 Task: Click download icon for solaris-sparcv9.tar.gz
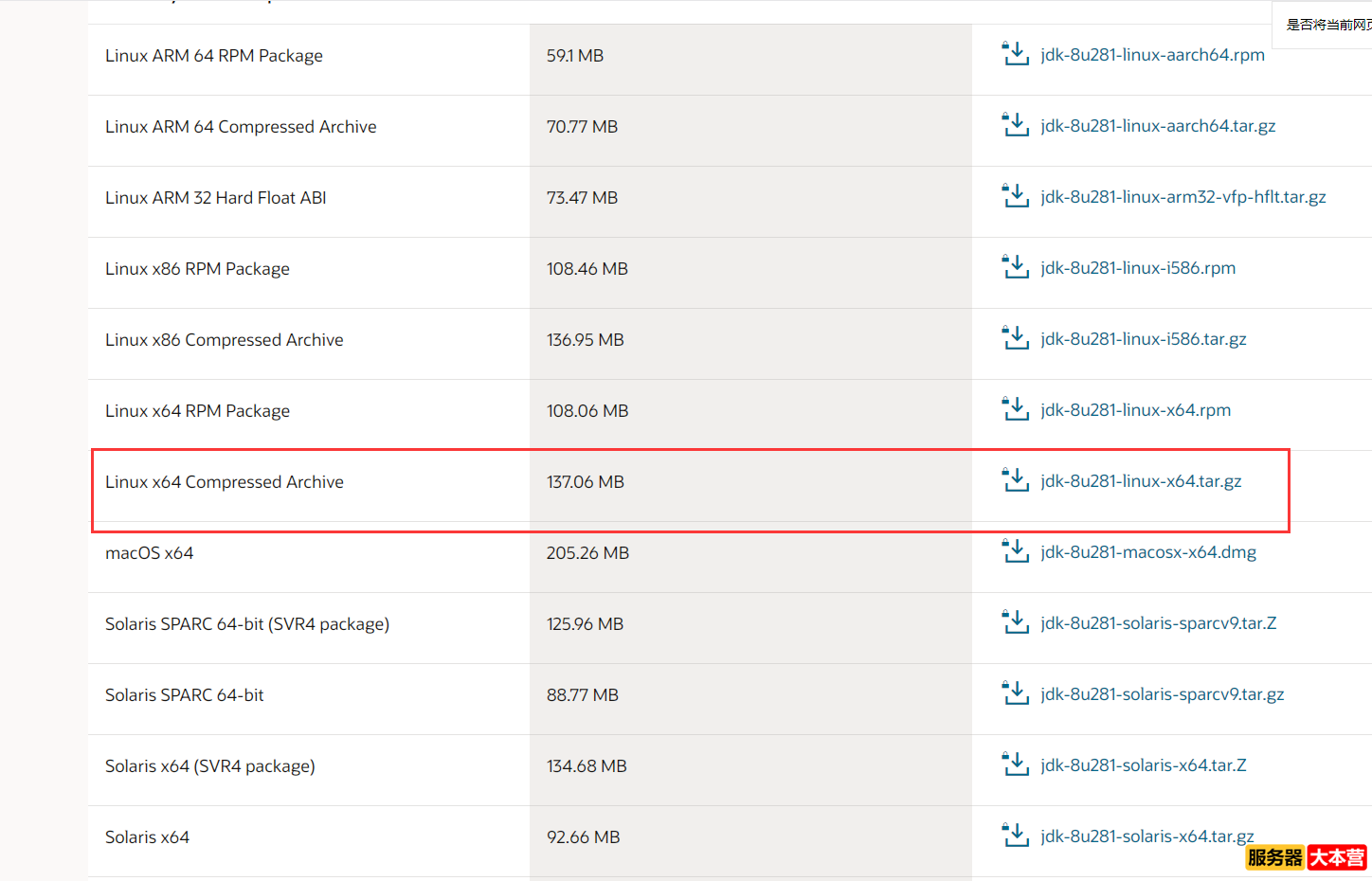(1016, 693)
